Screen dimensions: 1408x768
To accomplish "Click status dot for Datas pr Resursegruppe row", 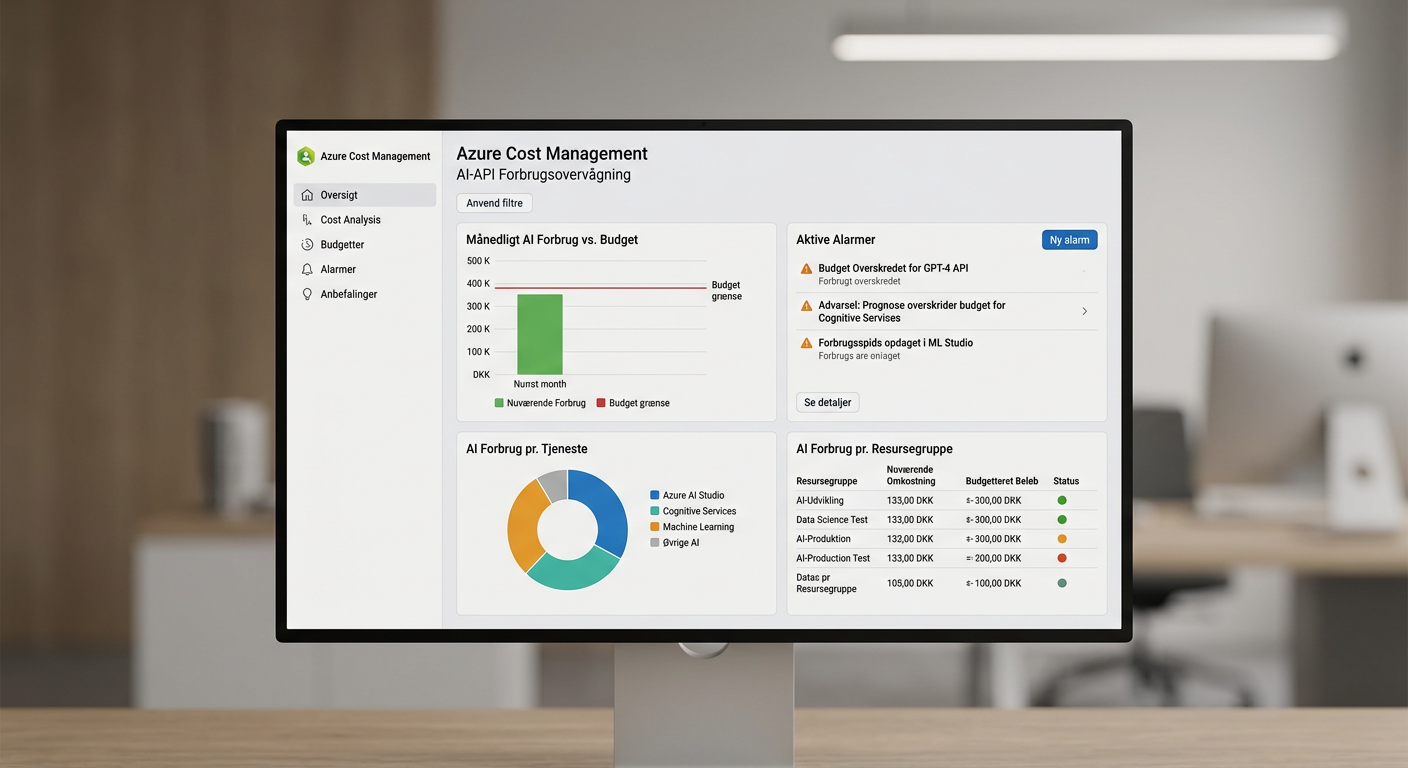I will tap(1062, 583).
